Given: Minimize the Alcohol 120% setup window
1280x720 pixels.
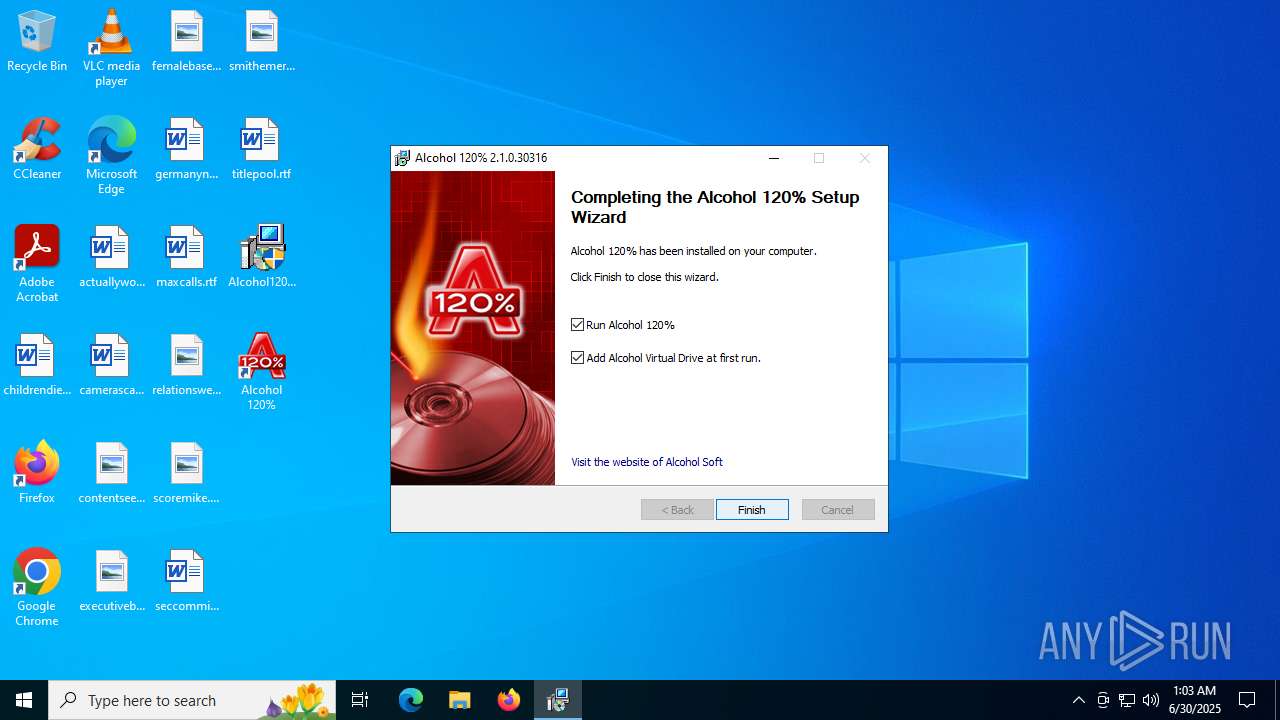Looking at the screenshot, I should (774, 158).
